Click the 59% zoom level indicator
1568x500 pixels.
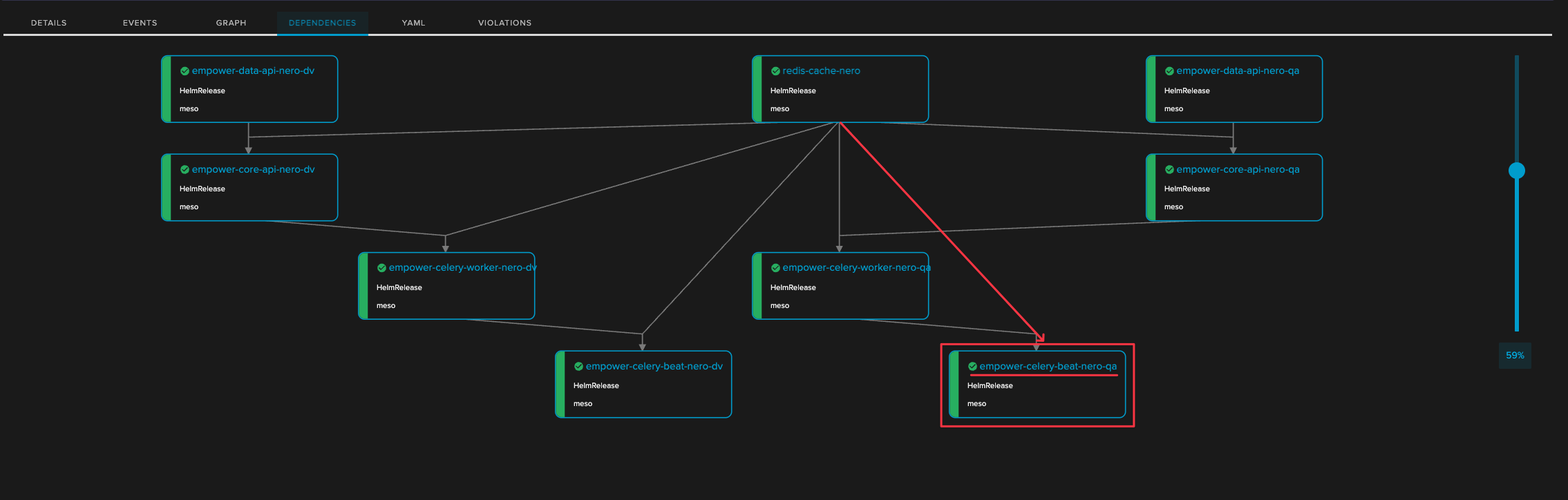coord(1515,356)
